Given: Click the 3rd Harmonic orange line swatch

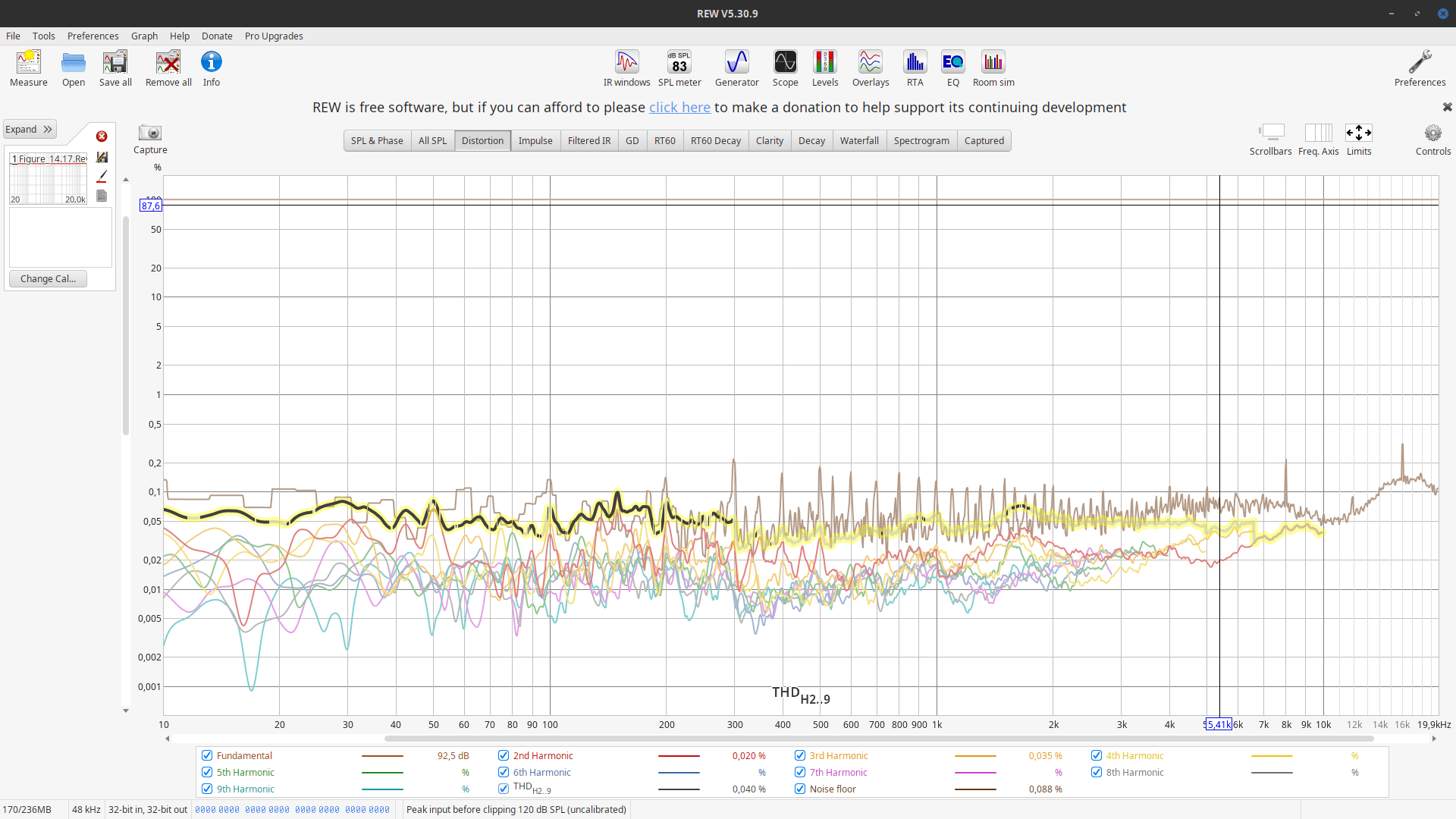Looking at the screenshot, I should pyautogui.click(x=975, y=756).
